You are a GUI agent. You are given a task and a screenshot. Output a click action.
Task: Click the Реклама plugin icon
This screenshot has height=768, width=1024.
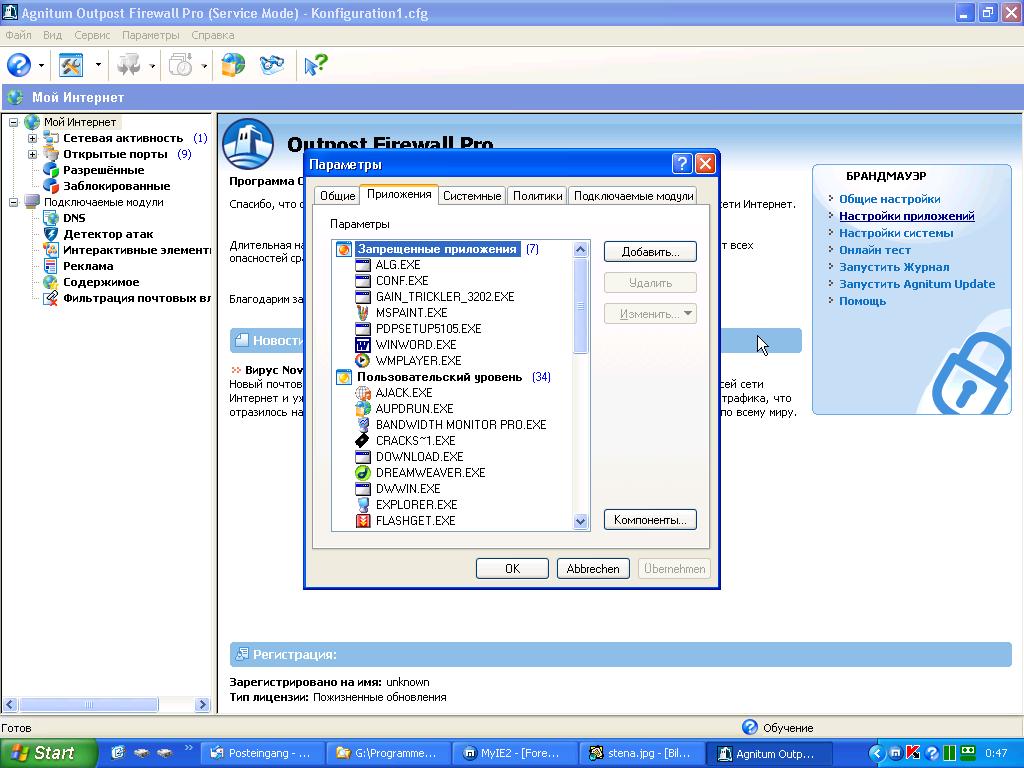[51, 266]
